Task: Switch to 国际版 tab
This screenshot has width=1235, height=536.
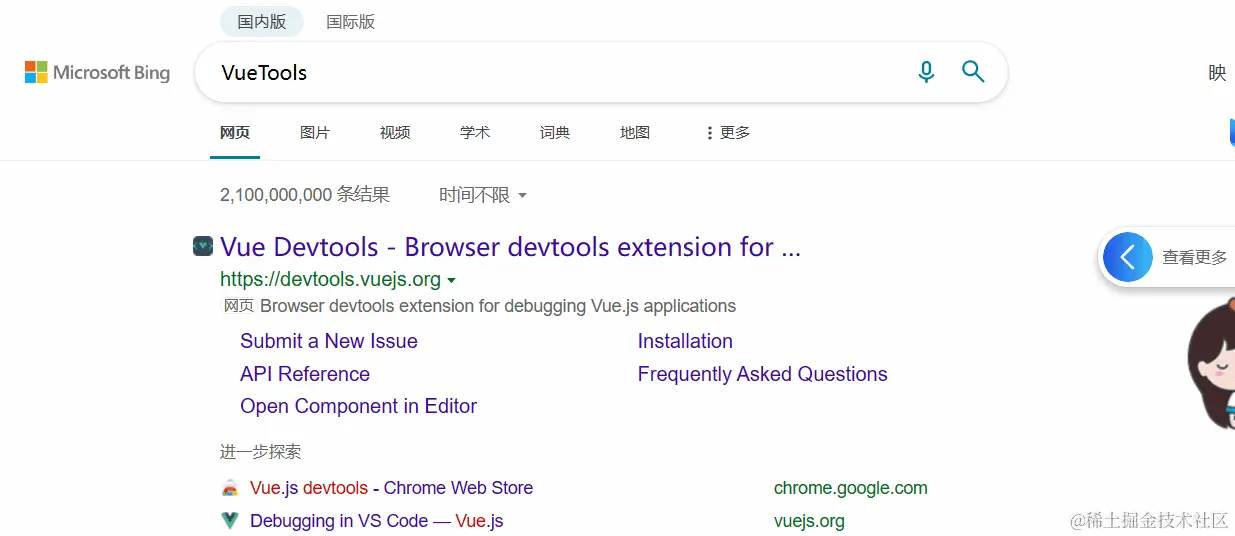Action: pos(351,21)
